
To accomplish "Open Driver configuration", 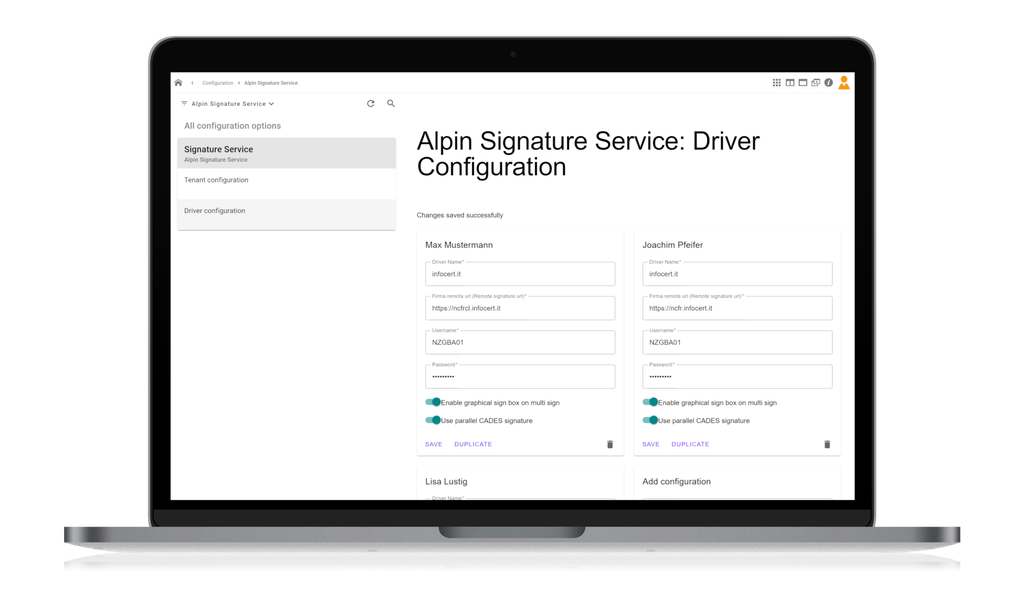I will pyautogui.click(x=287, y=214).
